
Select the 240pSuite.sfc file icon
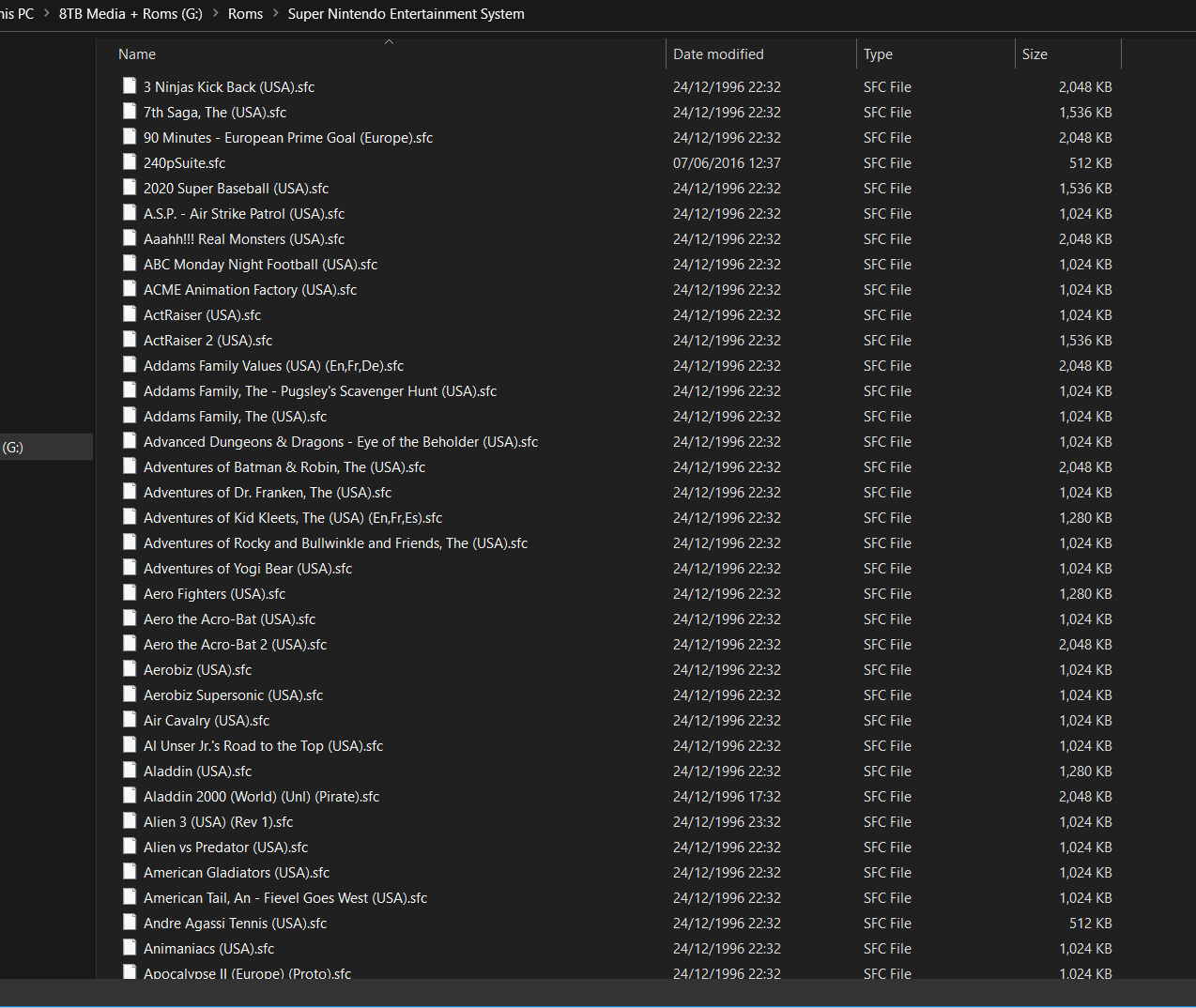pos(130,162)
